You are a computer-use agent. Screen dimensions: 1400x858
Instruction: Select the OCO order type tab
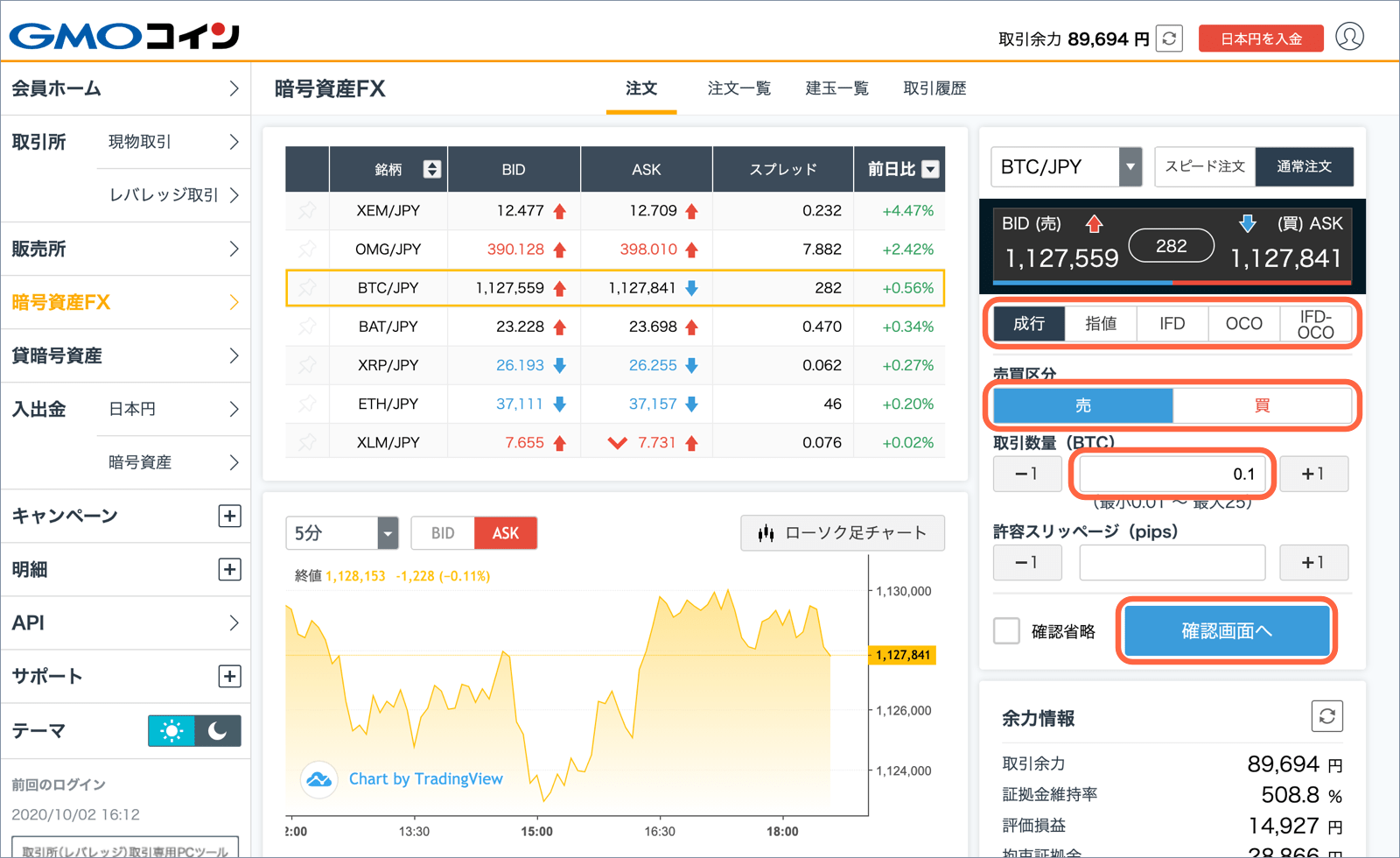pos(1244,324)
